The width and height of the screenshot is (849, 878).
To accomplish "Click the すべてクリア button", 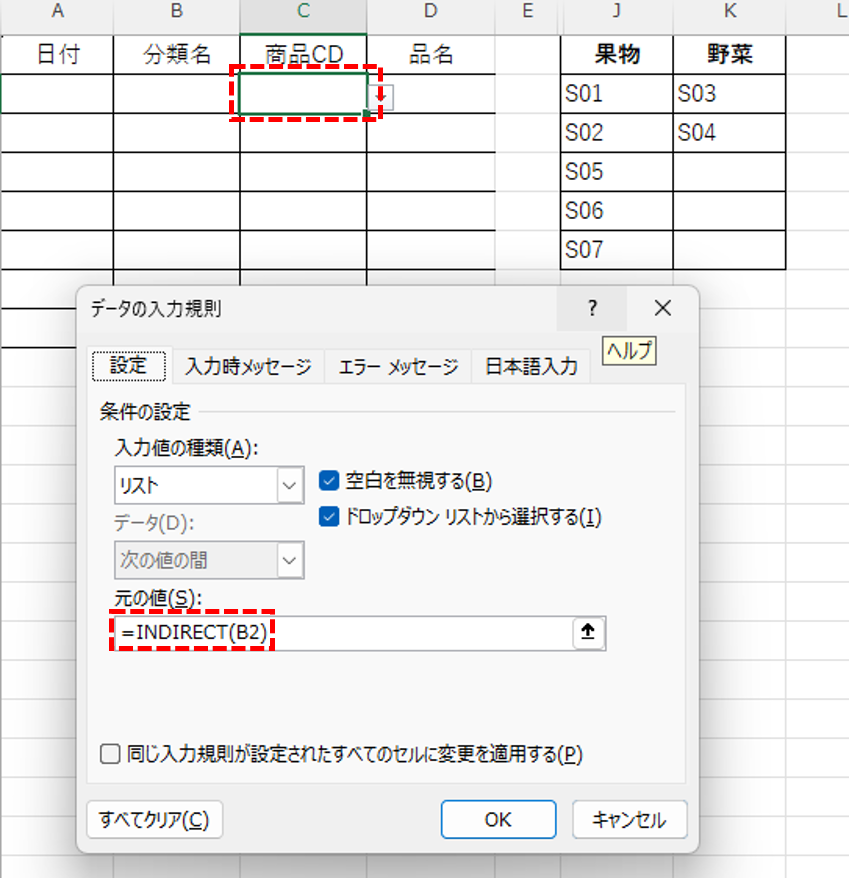I will click(155, 819).
